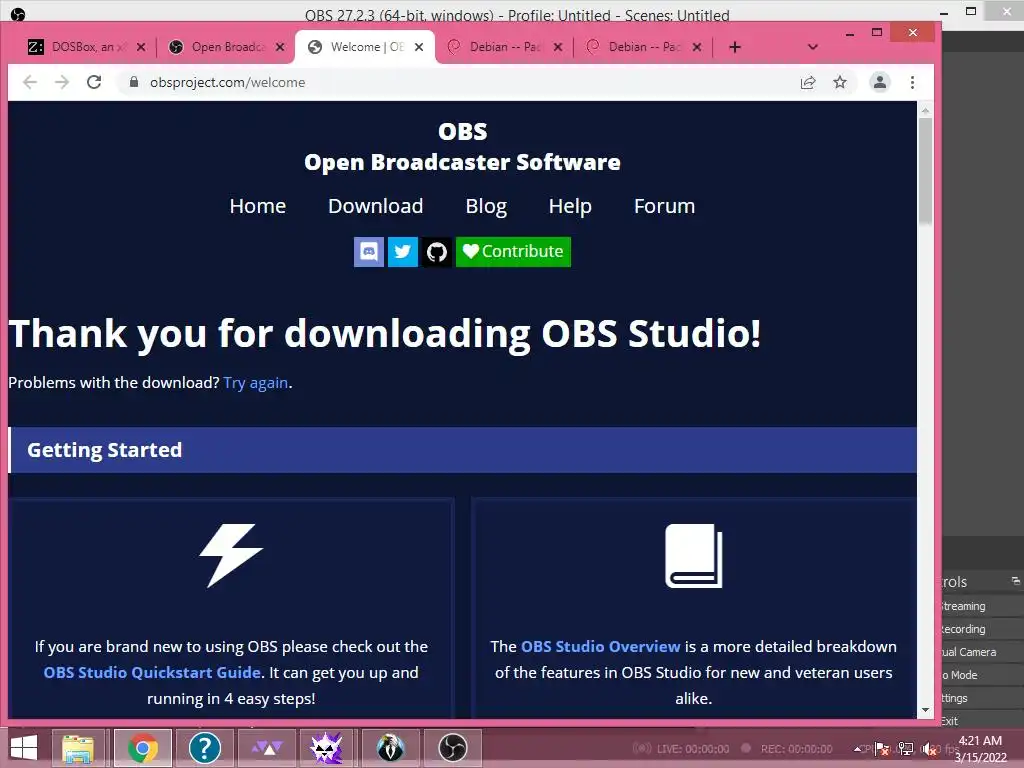
Task: Close the second Debian tab
Action: coord(697,47)
